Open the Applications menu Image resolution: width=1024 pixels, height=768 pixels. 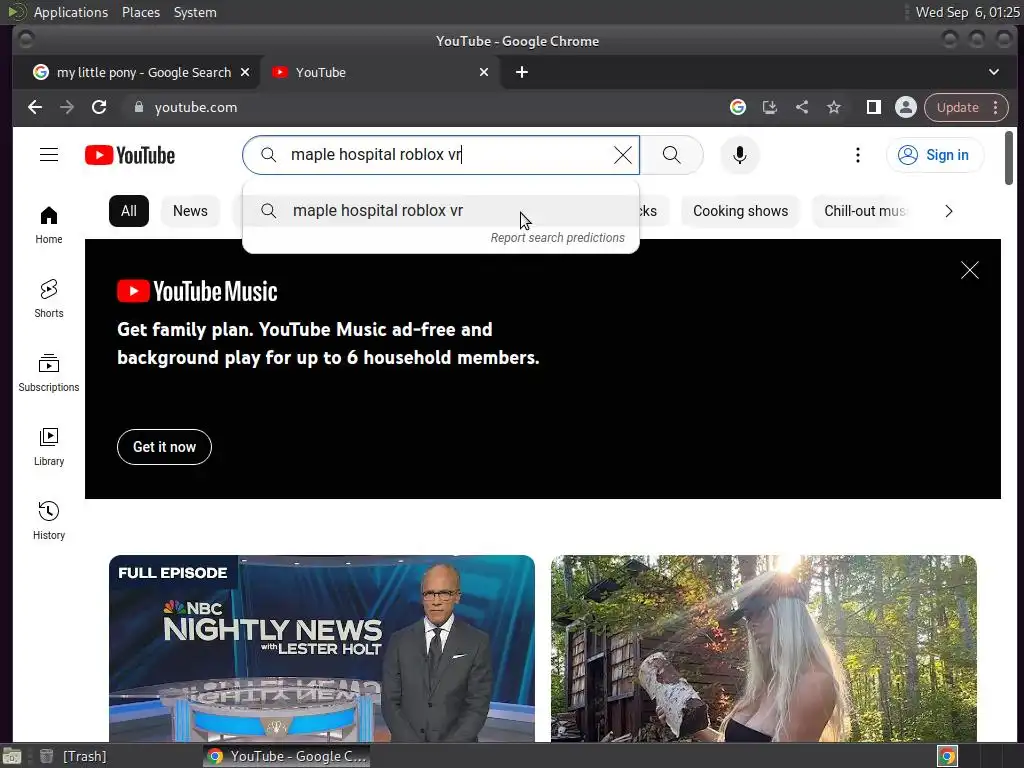click(71, 12)
